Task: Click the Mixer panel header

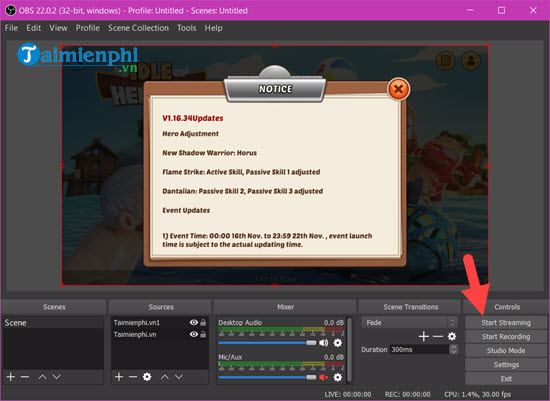Action: [285, 307]
